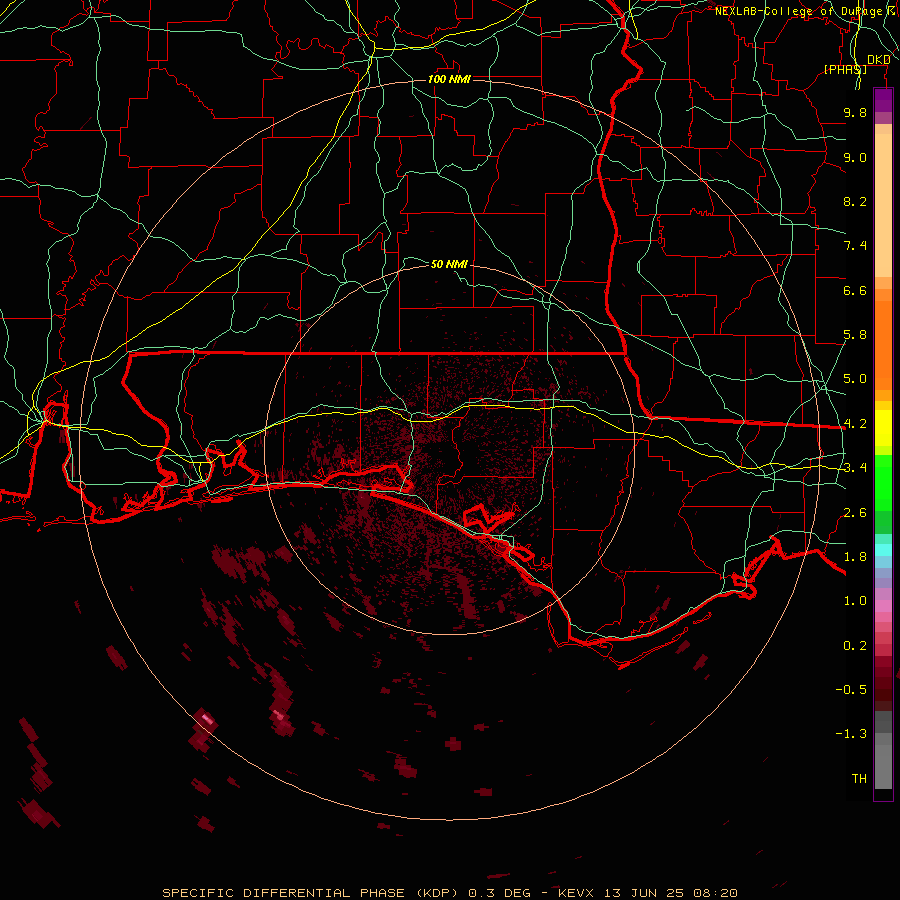The image size is (900, 900).
Task: Click the 5.8 scale value
Action: coord(855,335)
